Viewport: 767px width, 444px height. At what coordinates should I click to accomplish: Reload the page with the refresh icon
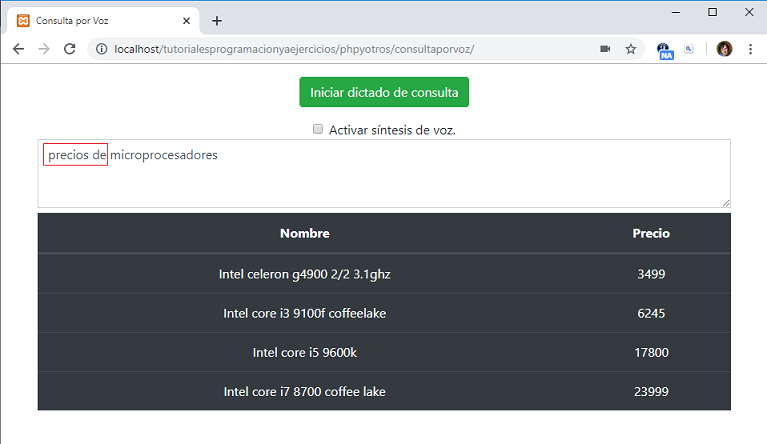69,49
